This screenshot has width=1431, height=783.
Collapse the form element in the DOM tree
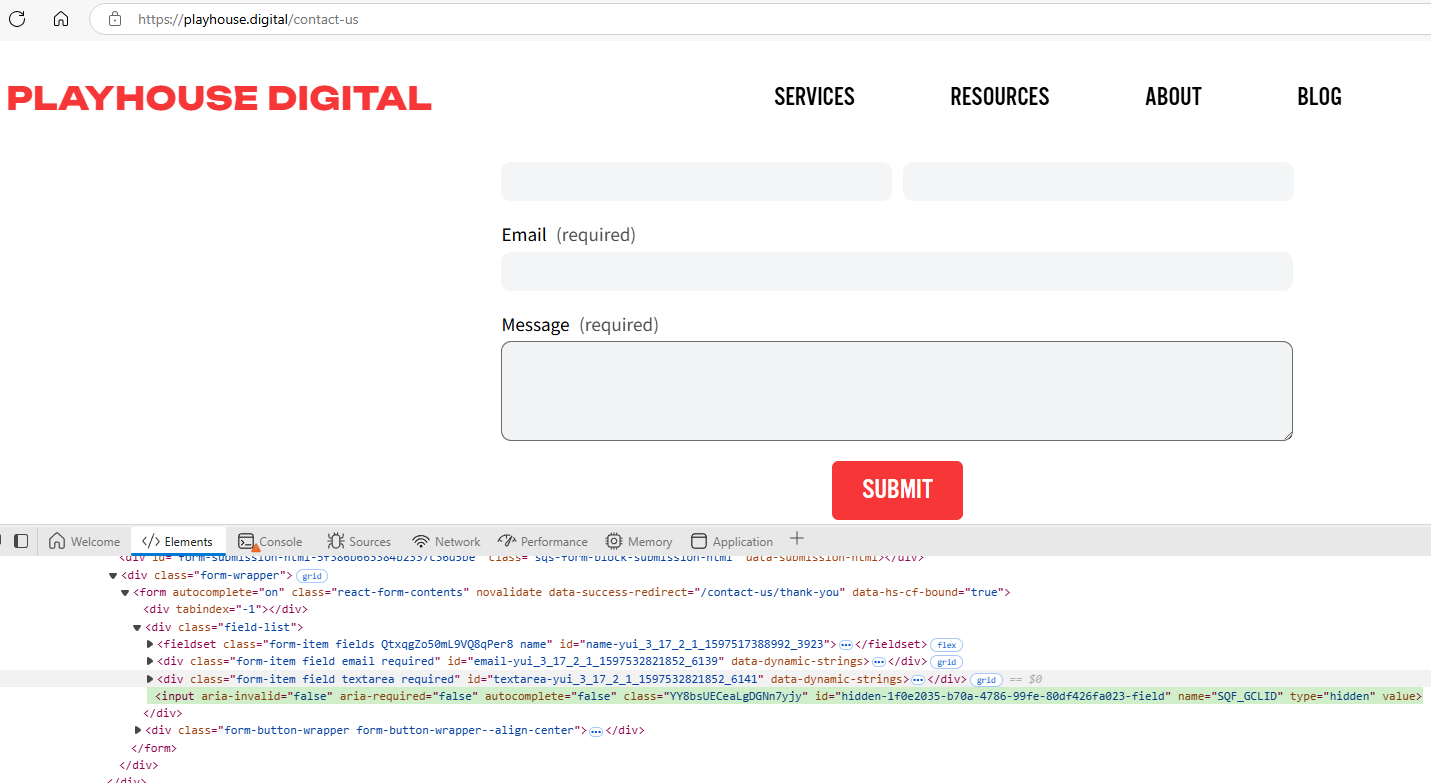coord(125,591)
